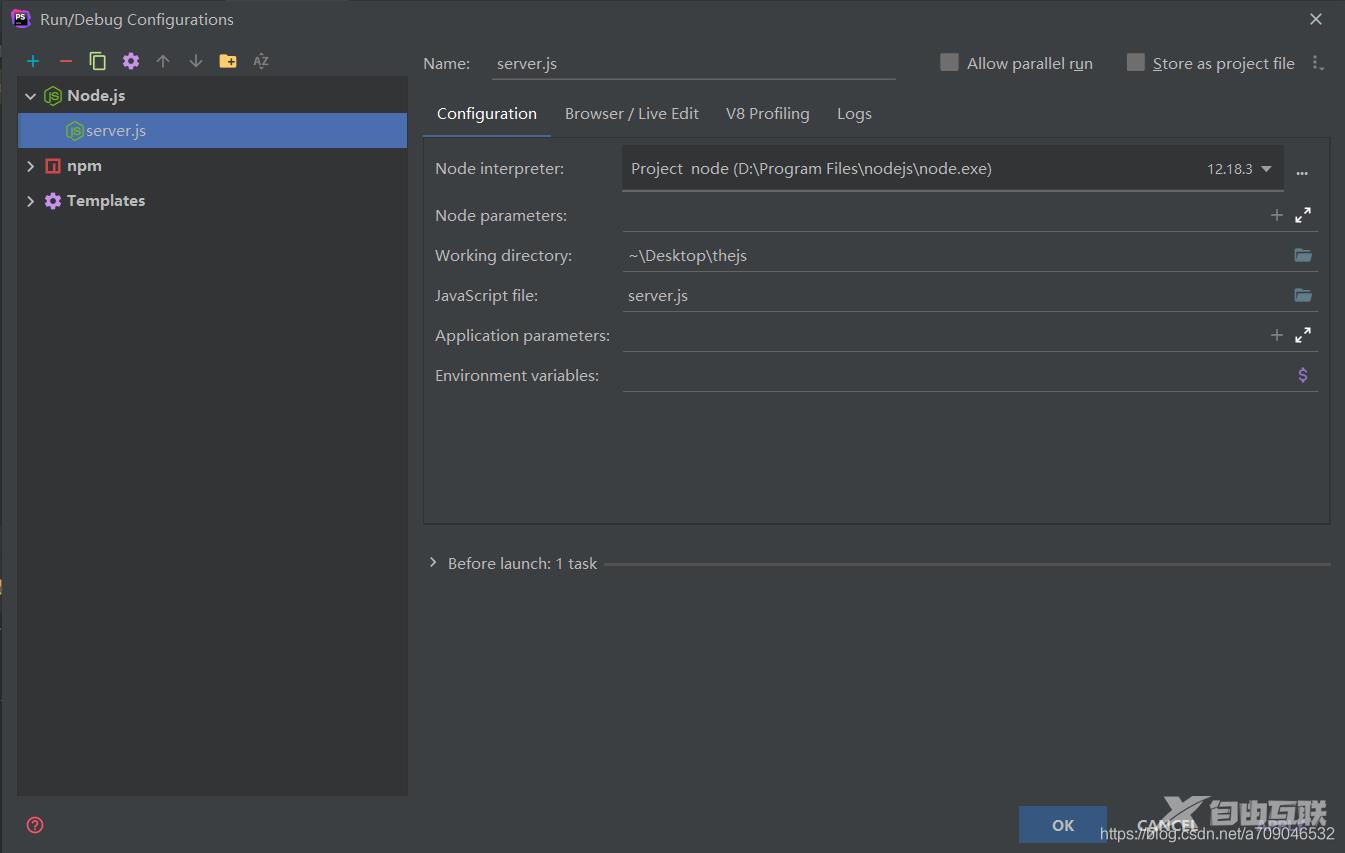Confirm with the OK button
This screenshot has height=853, width=1345.
coord(1063,825)
